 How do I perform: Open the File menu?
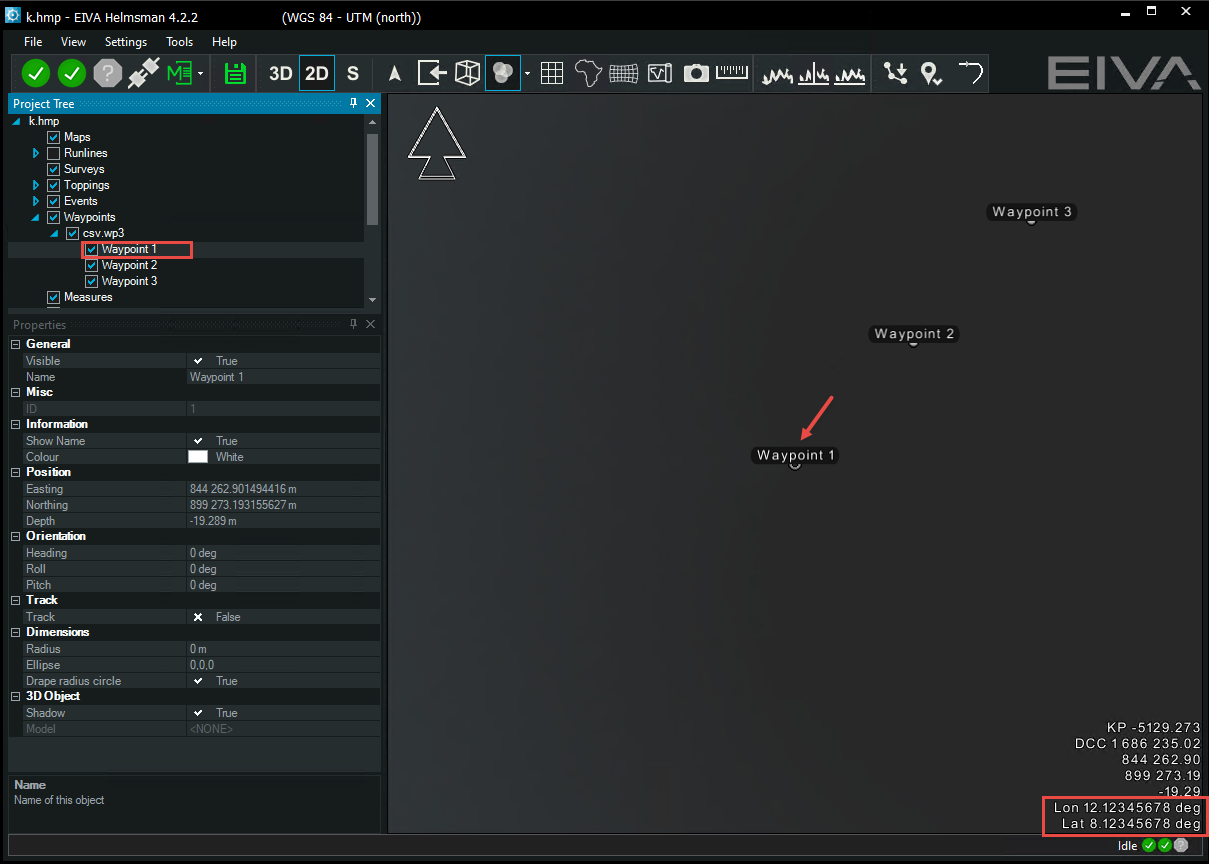(33, 42)
